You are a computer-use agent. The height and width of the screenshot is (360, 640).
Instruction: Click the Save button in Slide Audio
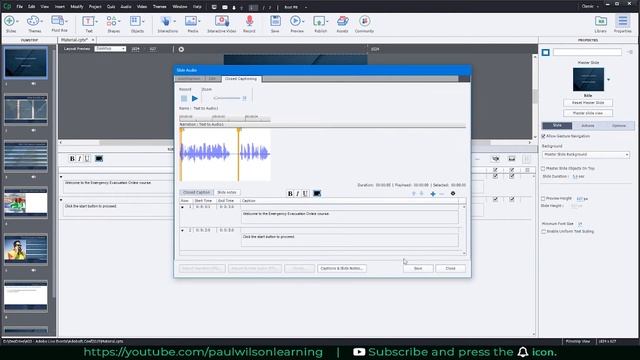click(x=418, y=269)
